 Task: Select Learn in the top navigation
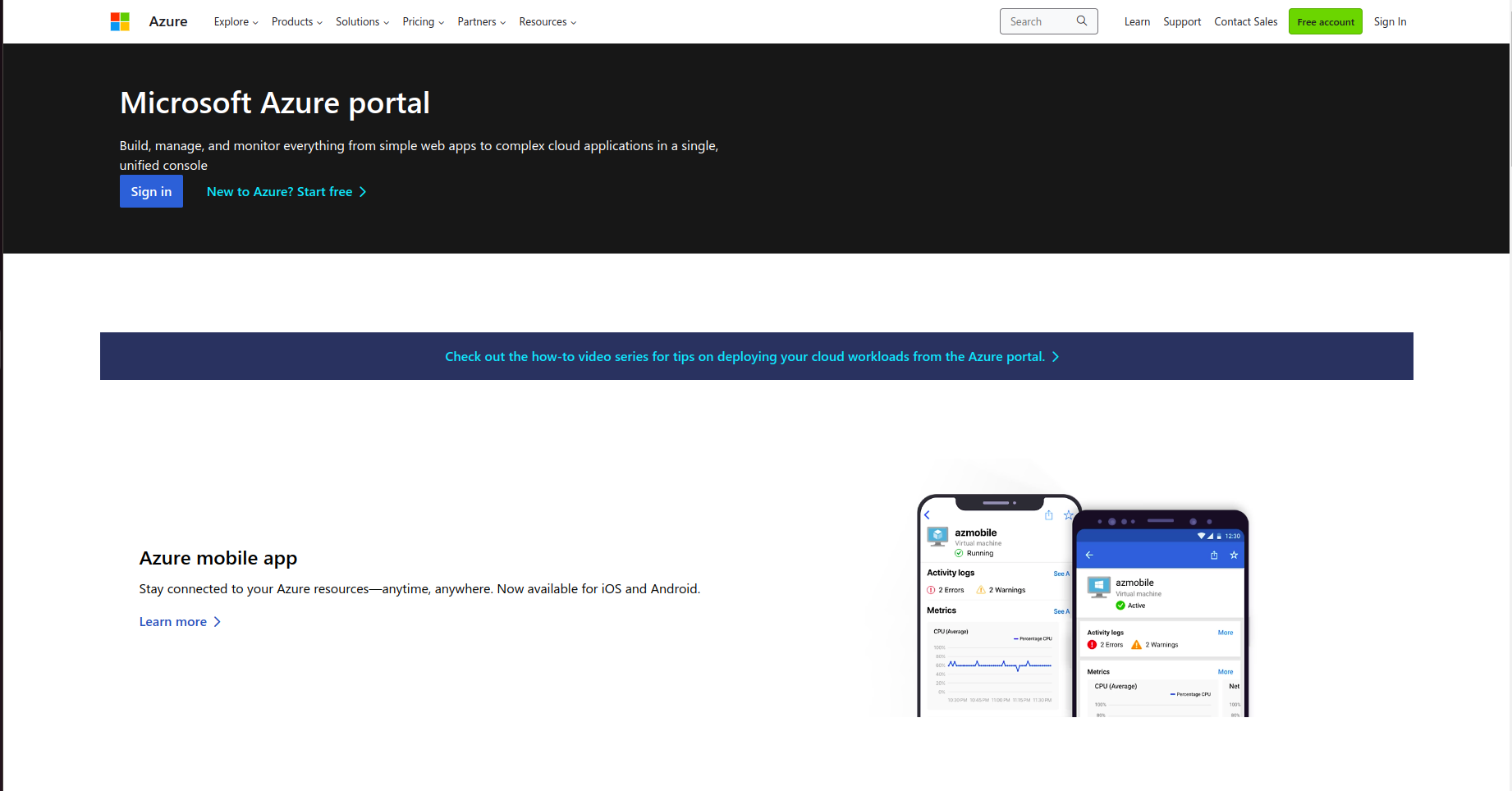tap(1137, 21)
